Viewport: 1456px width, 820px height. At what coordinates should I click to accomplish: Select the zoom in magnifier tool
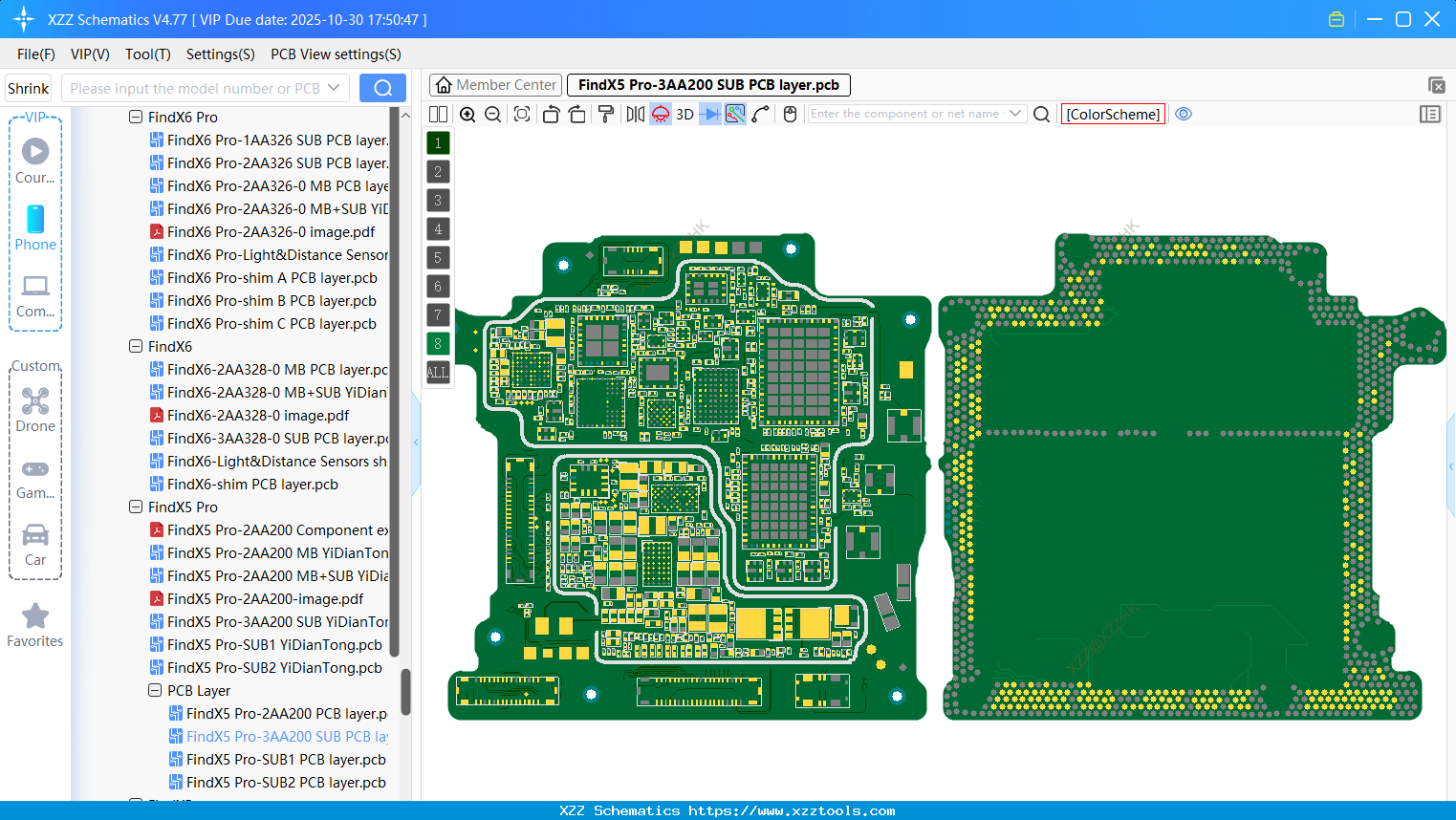(x=467, y=114)
